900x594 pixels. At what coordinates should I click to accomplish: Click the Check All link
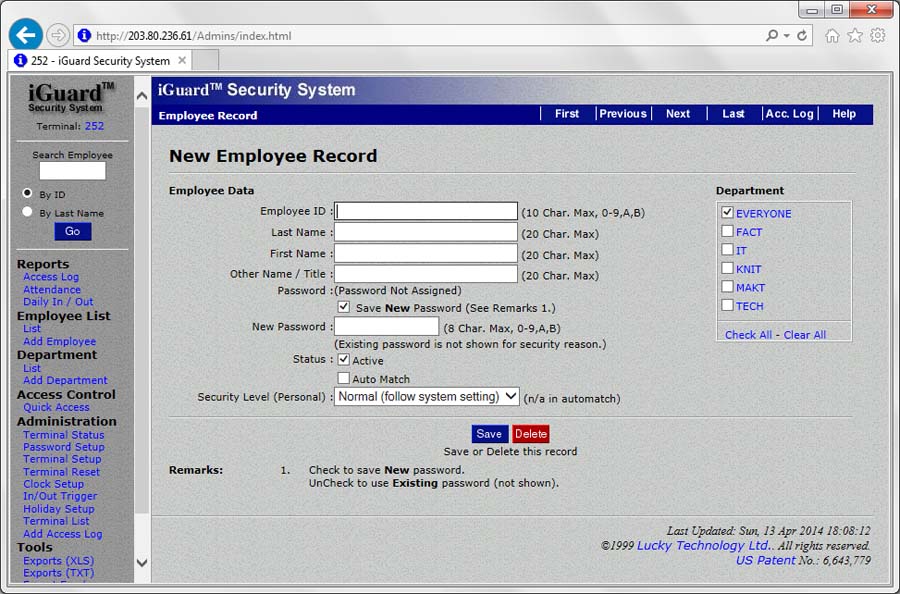click(748, 335)
